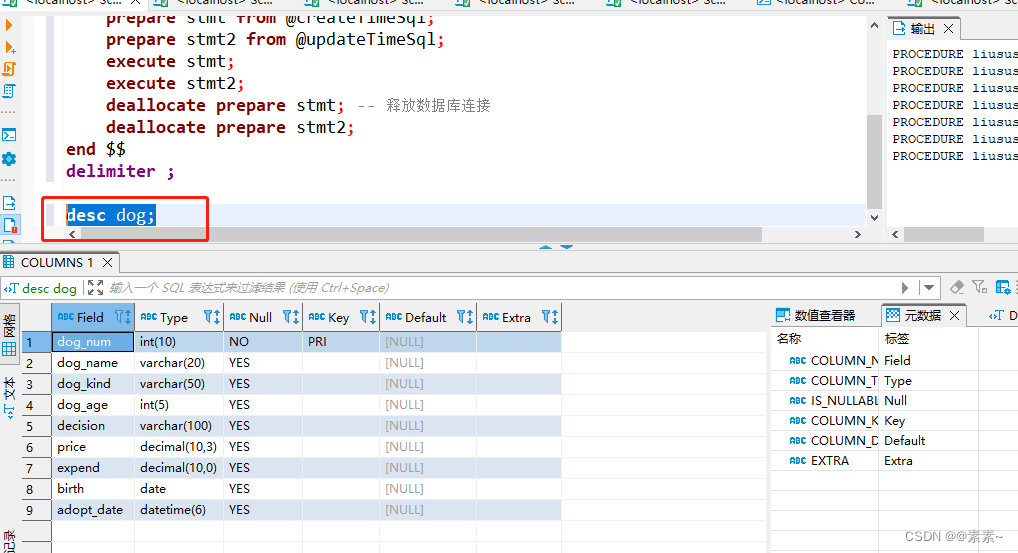Viewport: 1018px width, 553px height.
Task: Click the varchar(100) type cell
Action: tap(179, 426)
